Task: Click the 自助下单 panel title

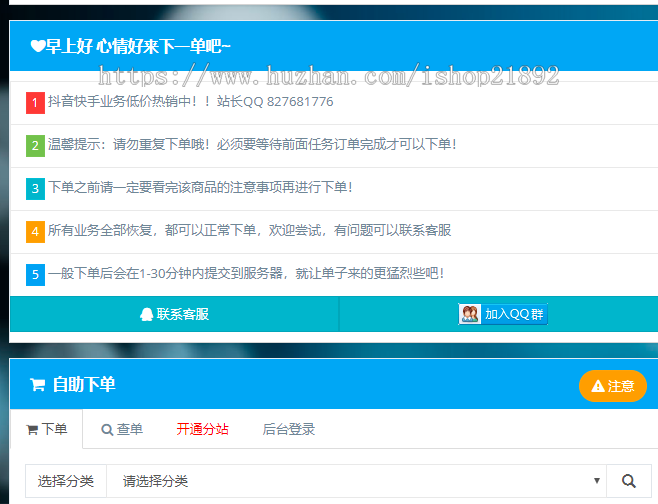Action: (x=84, y=384)
